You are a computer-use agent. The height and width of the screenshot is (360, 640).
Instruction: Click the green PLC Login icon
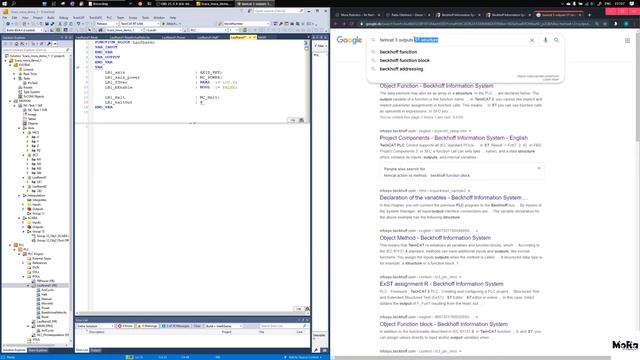point(245,30)
